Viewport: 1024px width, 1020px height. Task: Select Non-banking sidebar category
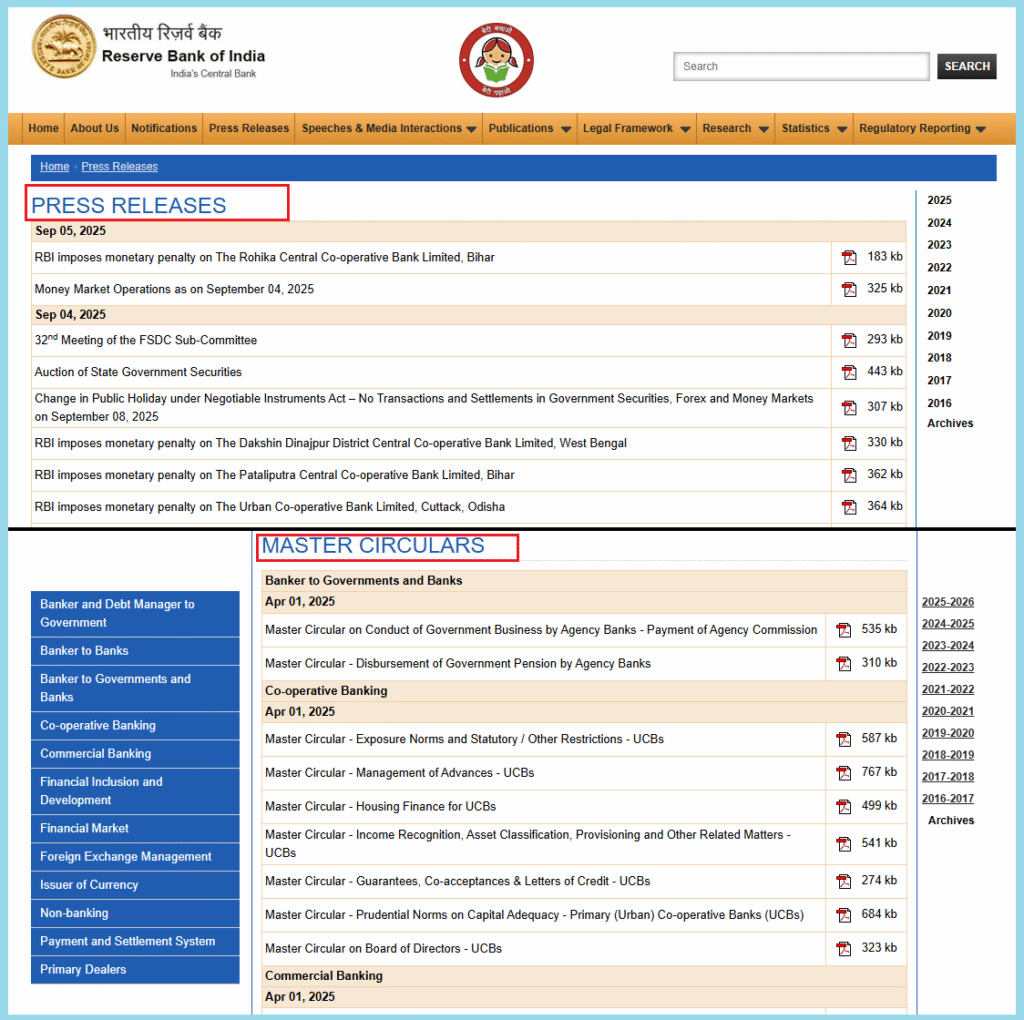[x=135, y=914]
